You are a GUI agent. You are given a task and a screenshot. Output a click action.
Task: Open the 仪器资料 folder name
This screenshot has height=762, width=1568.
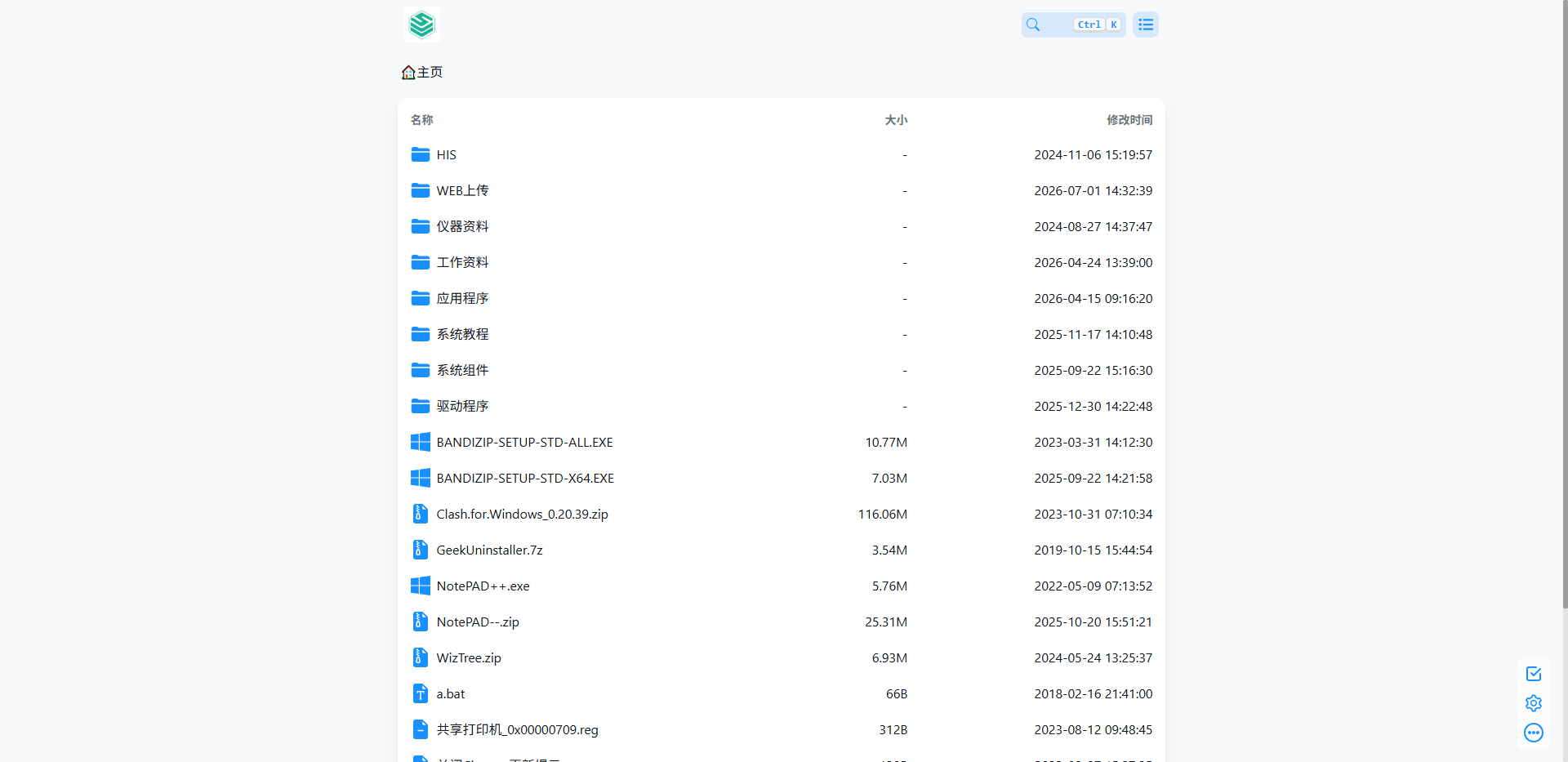pos(462,226)
